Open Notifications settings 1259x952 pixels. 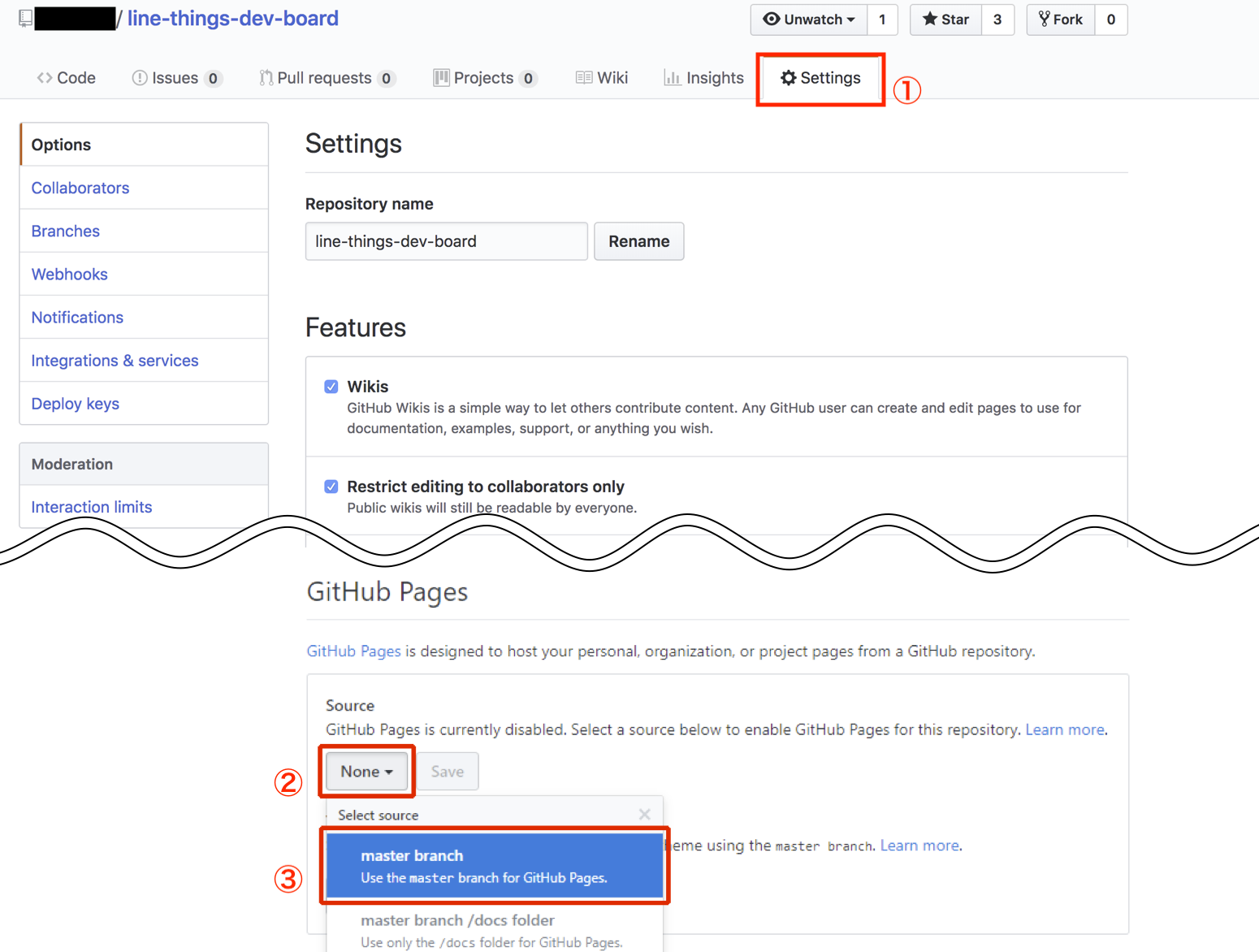[144, 317]
